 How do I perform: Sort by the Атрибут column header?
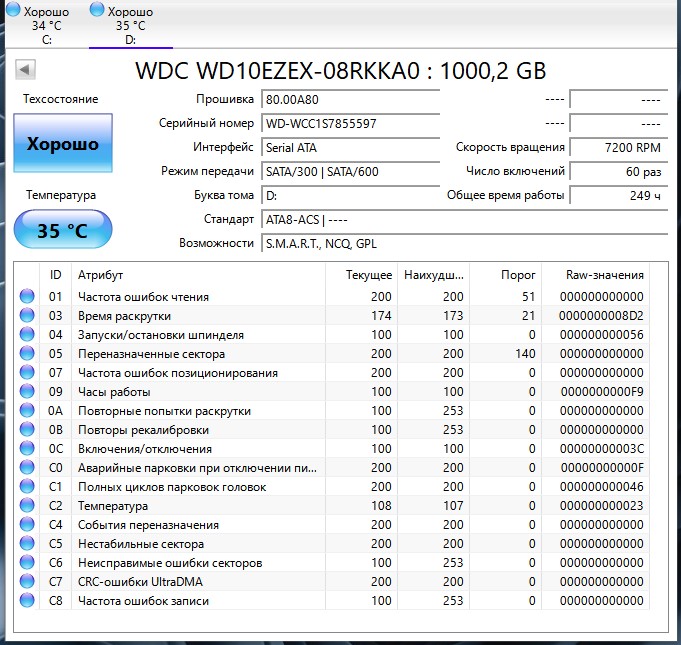click(x=200, y=275)
